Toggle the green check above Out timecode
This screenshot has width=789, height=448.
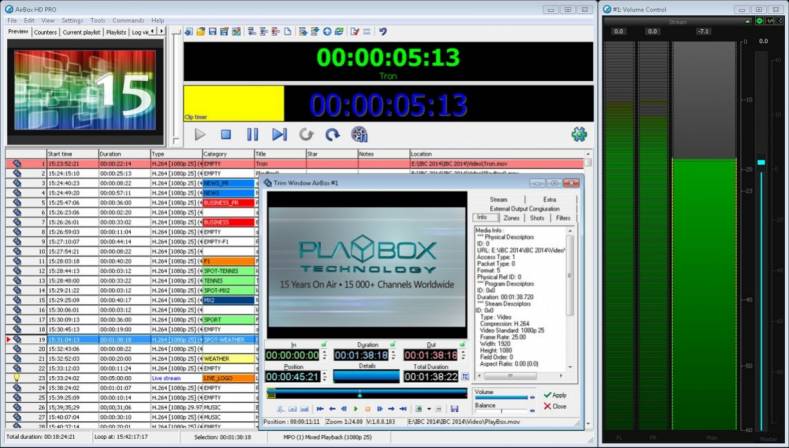461,344
